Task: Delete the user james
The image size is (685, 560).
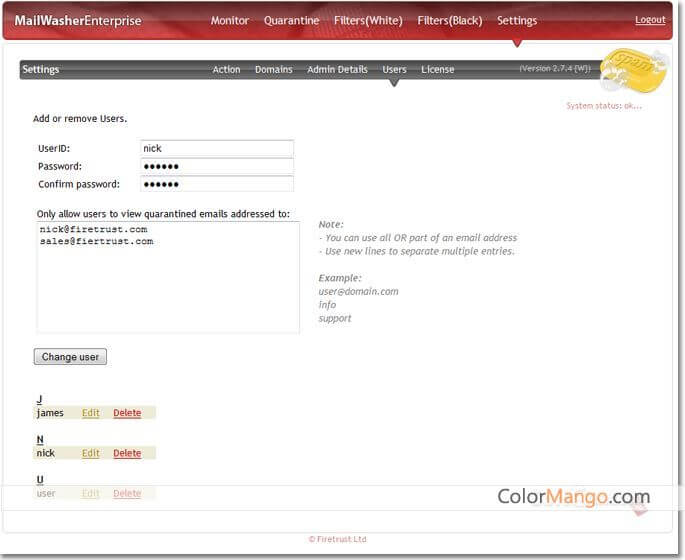Action: (x=127, y=413)
